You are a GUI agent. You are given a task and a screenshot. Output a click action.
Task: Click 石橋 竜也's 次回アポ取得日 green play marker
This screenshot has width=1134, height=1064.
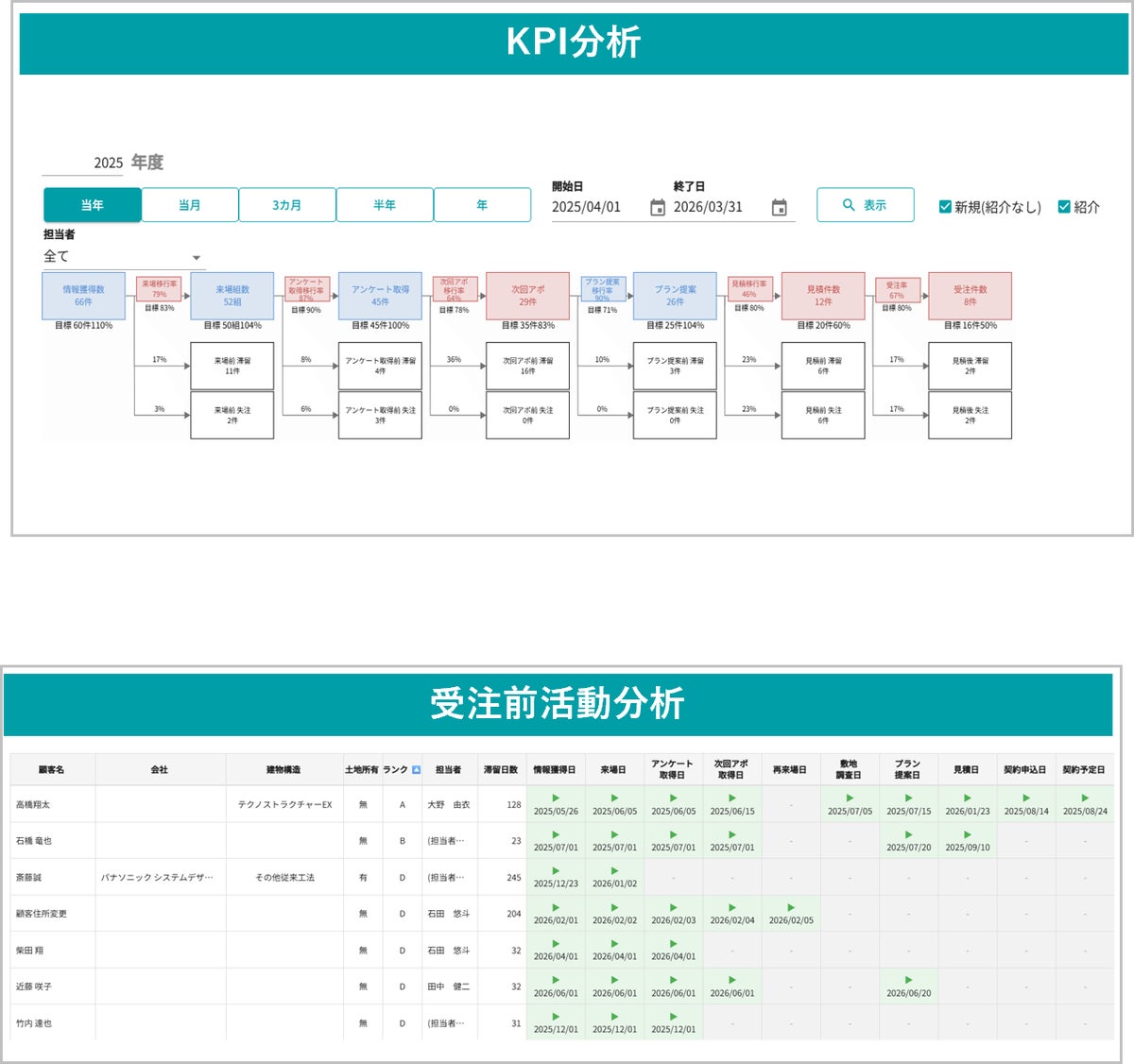pyautogui.click(x=732, y=834)
